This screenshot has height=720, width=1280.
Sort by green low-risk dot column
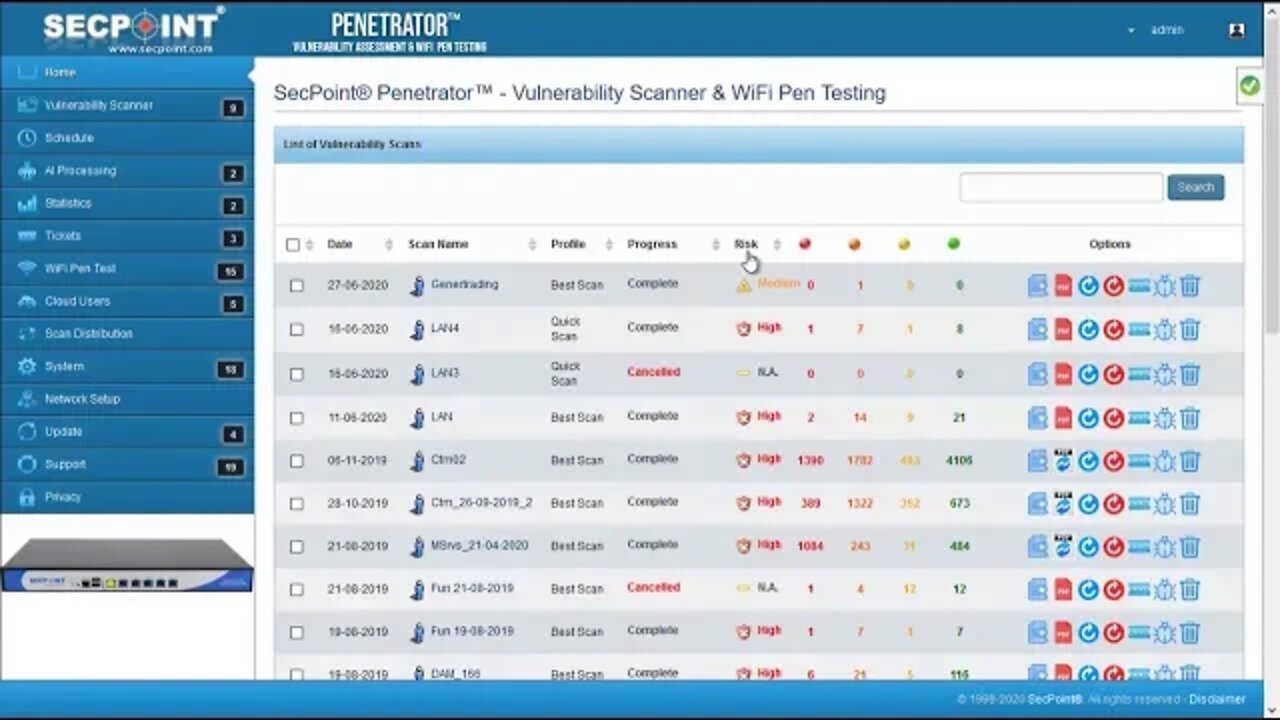click(x=953, y=244)
